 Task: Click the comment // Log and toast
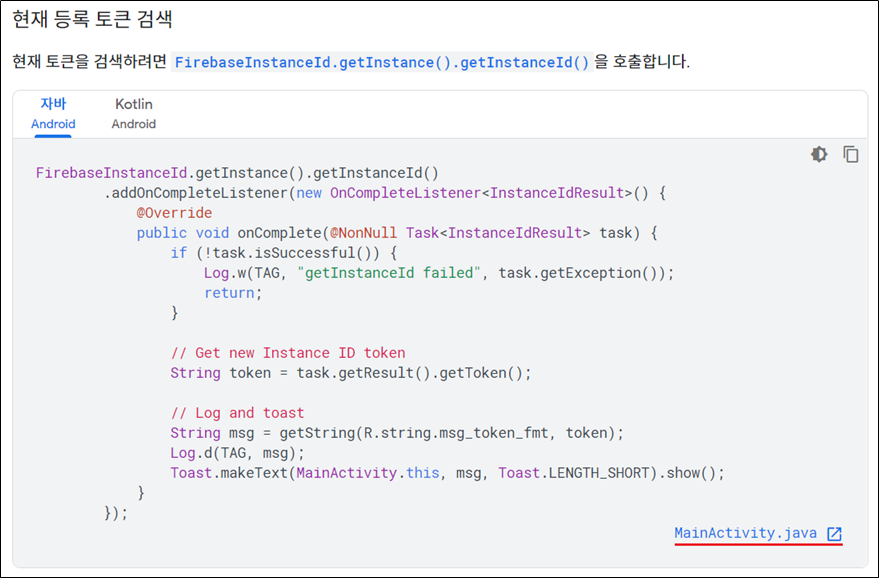pos(237,413)
